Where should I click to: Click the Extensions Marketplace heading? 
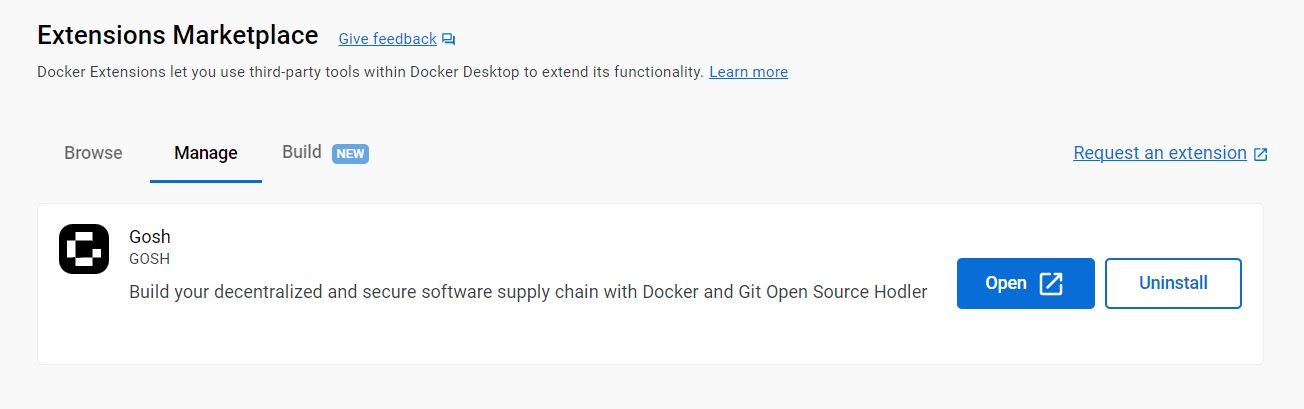click(x=177, y=35)
